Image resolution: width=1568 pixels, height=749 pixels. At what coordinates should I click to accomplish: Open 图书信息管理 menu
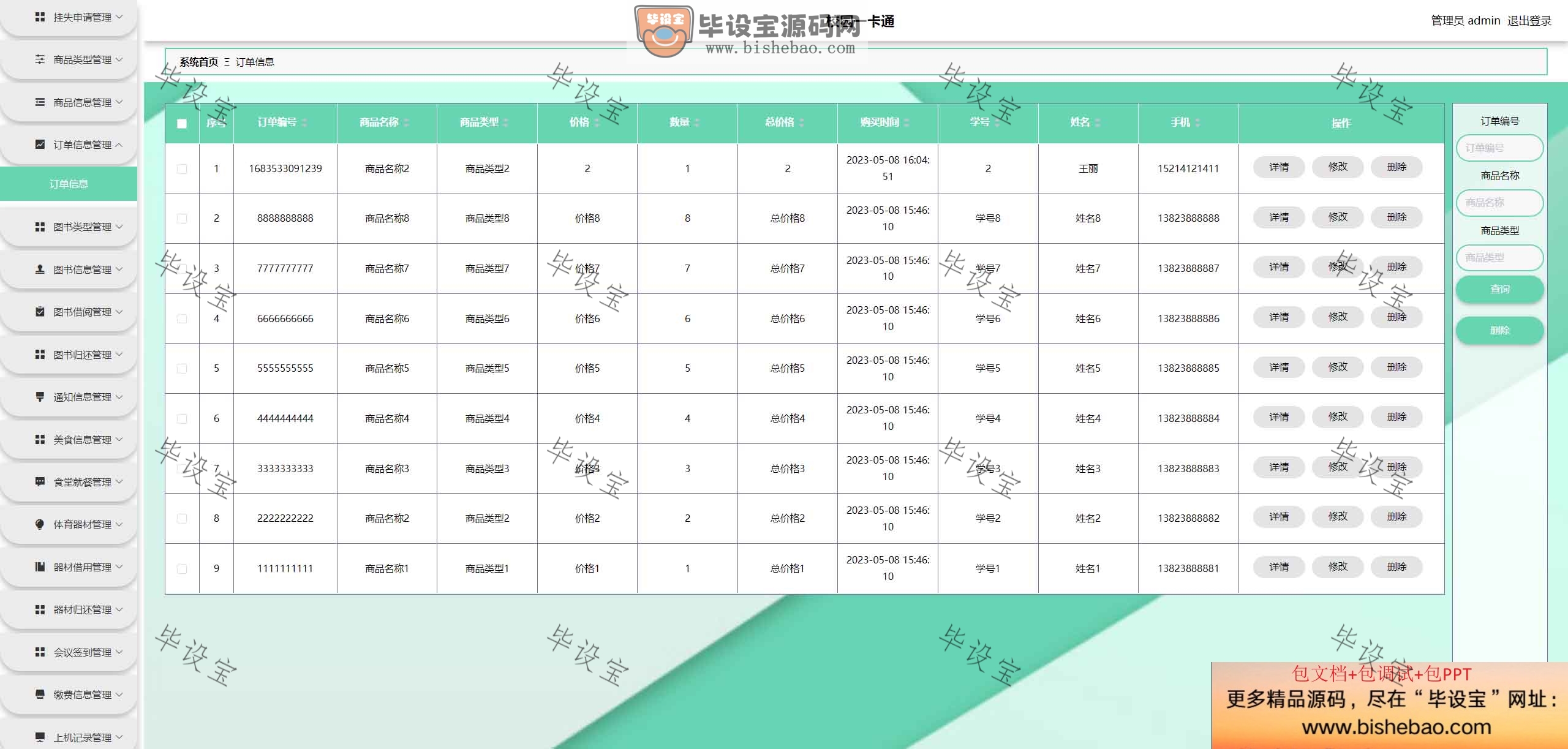[69, 269]
